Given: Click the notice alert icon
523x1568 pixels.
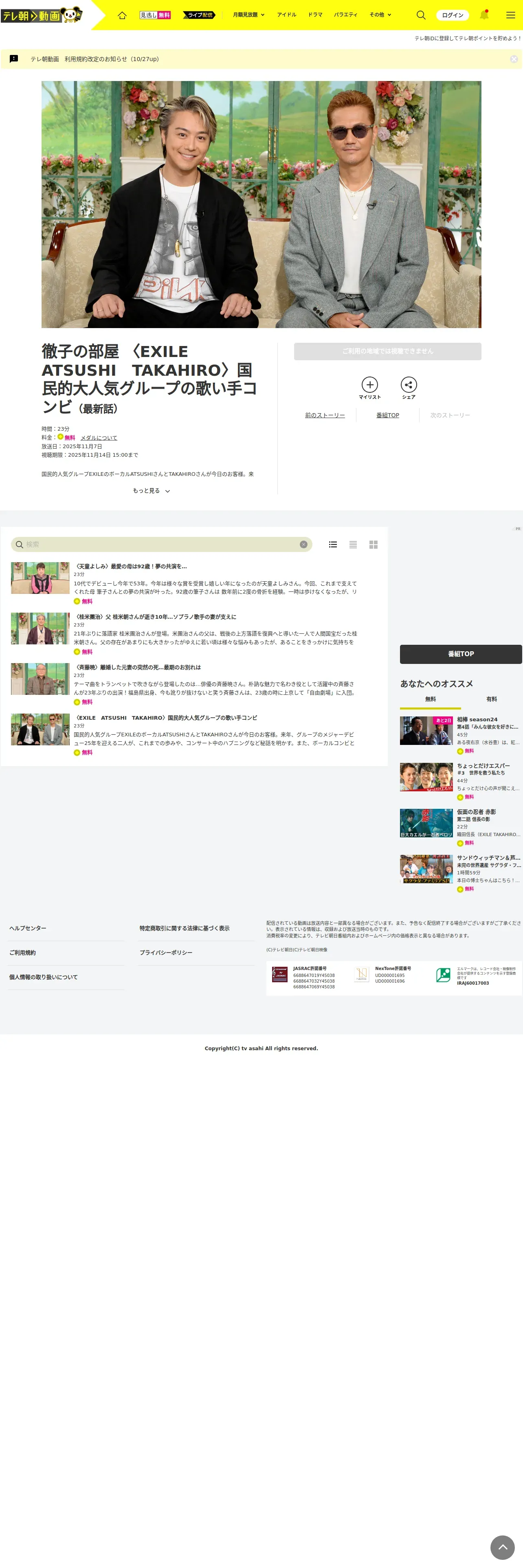Looking at the screenshot, I should [14, 59].
